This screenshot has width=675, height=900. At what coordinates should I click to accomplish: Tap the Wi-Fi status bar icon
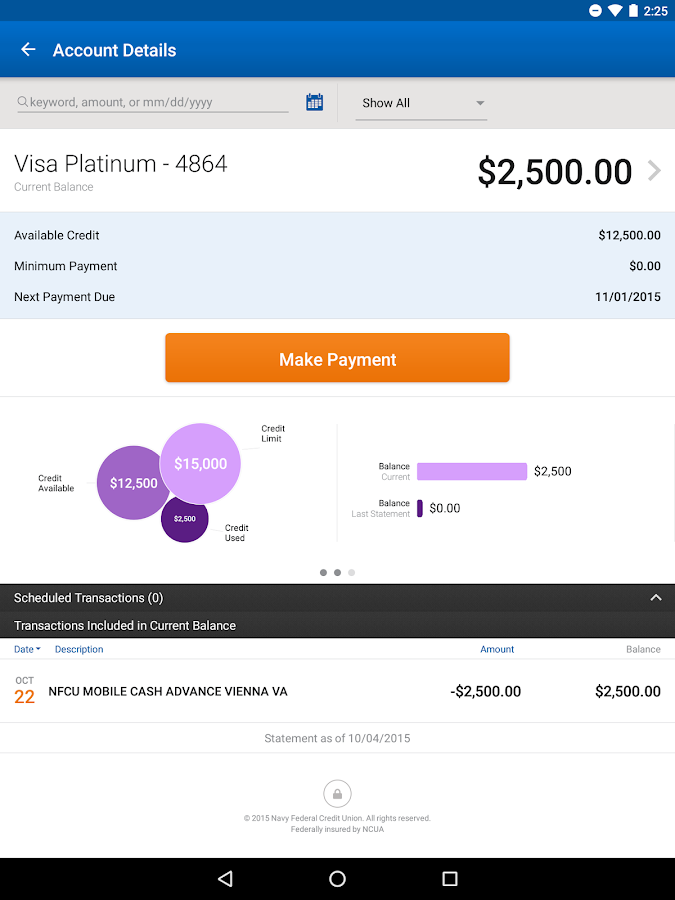coord(614,11)
